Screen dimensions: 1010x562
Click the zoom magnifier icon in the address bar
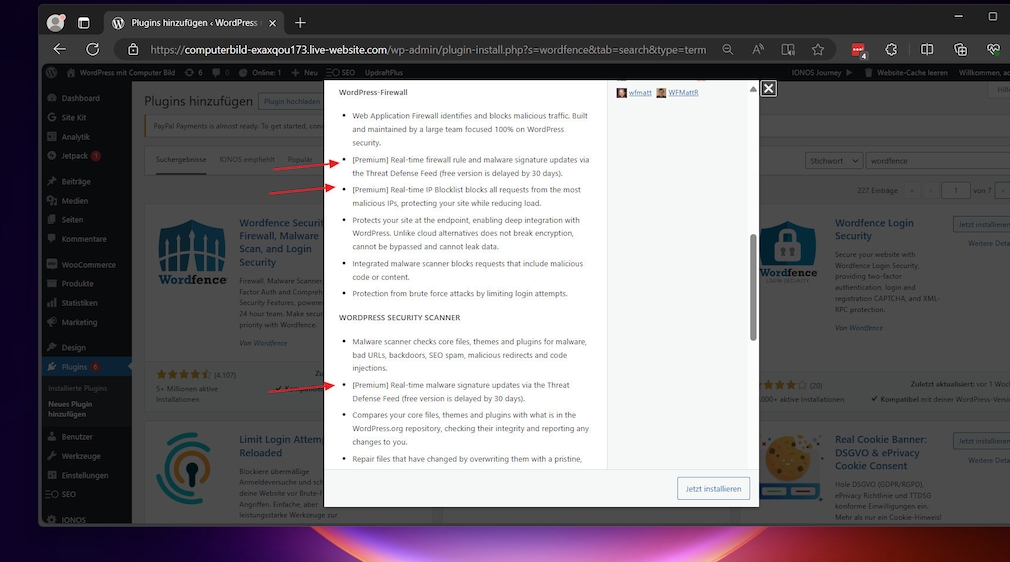coord(728,49)
